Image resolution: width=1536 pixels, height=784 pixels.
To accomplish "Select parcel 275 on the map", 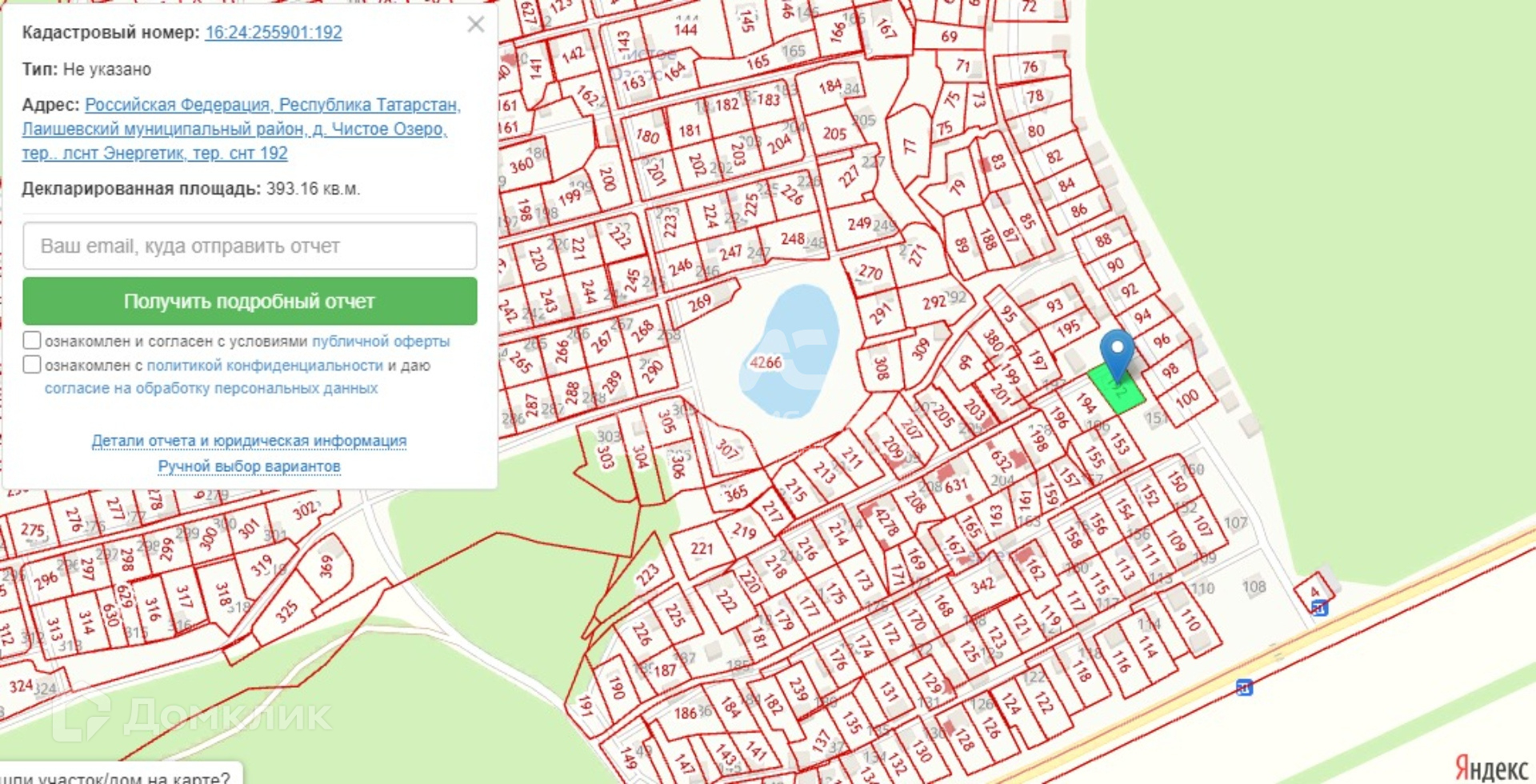I will pyautogui.click(x=33, y=530).
